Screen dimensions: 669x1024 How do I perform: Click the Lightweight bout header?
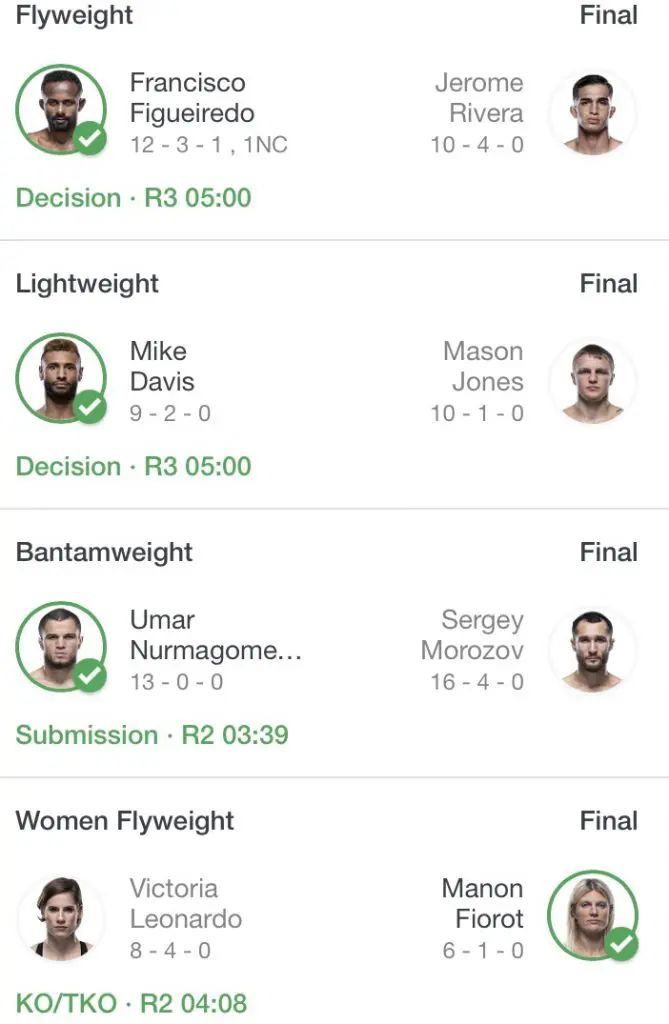click(87, 284)
